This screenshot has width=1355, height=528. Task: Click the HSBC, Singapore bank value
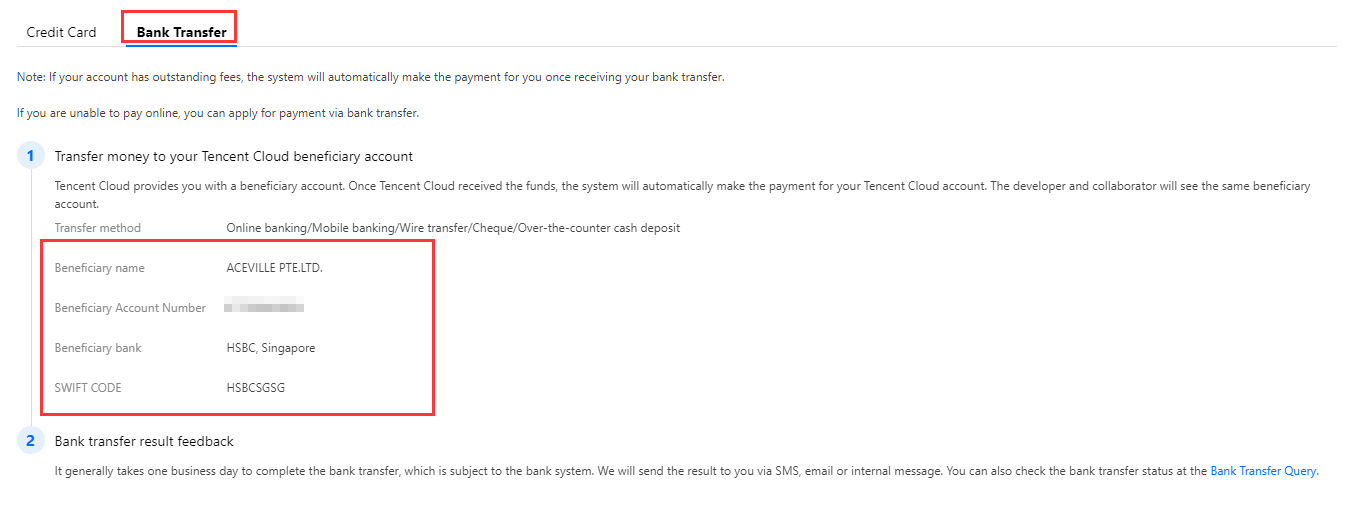[271, 348]
